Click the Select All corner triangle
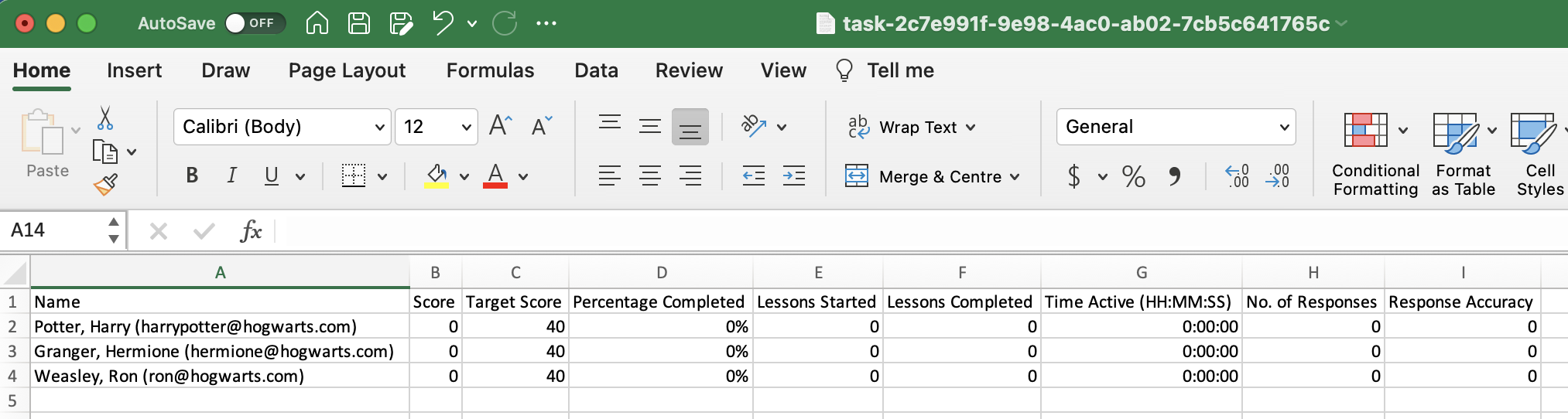 15,273
